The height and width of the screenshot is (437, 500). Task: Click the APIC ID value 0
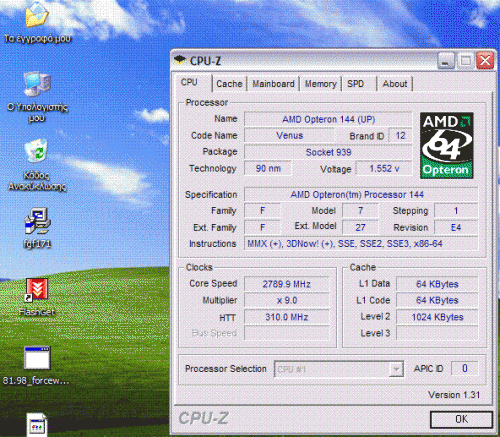coord(465,368)
